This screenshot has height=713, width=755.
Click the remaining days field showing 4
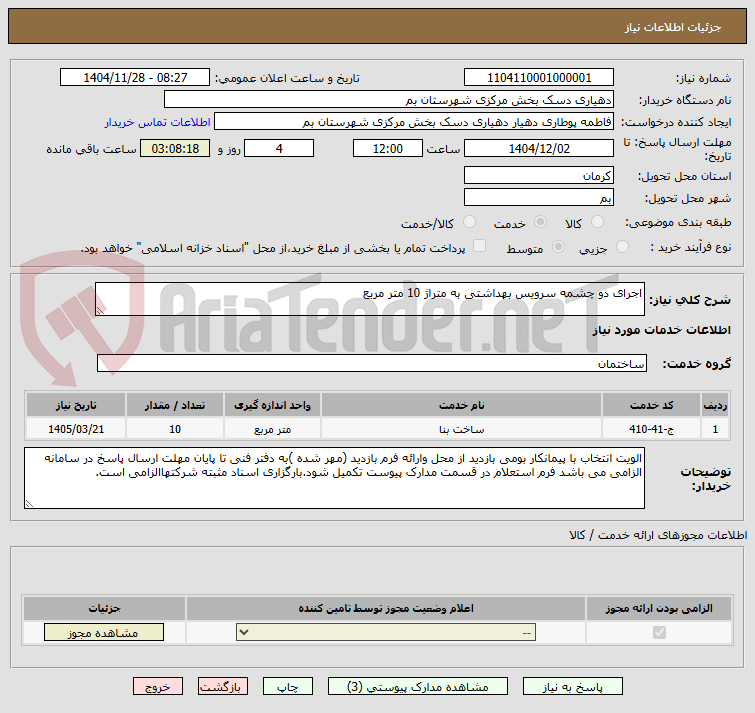279,148
